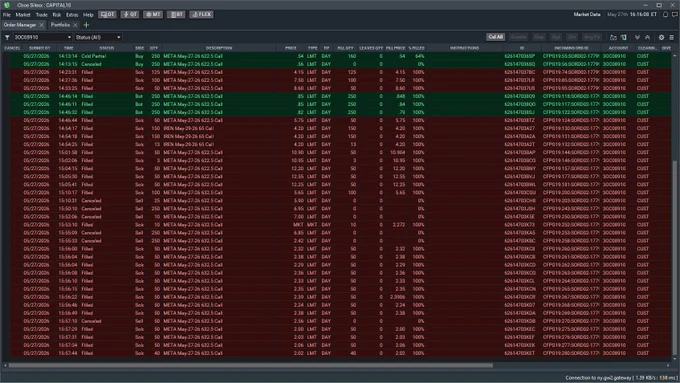The width and height of the screenshot is (680, 383).
Task: Open the Risk menu
Action: point(57,15)
